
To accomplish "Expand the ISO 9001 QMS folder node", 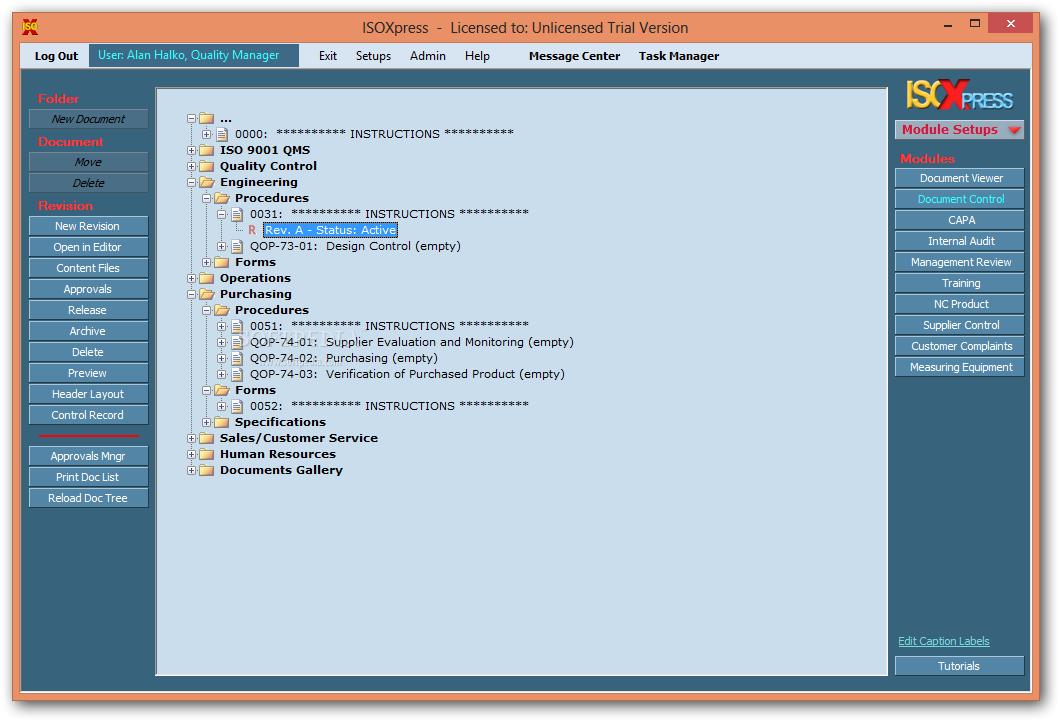I will click(191, 151).
